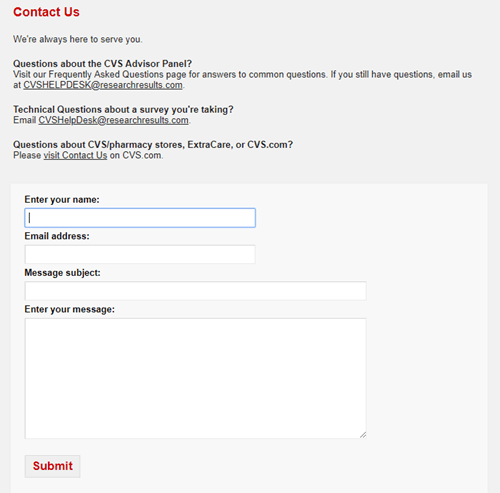Select the Message subject input box
Viewport: 500px width, 493px height.
point(195,291)
